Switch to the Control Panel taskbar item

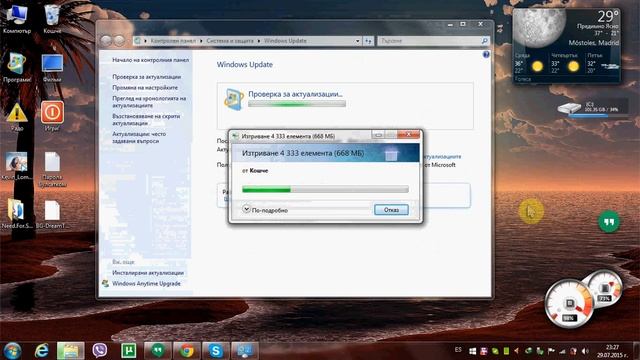[x=245, y=351]
